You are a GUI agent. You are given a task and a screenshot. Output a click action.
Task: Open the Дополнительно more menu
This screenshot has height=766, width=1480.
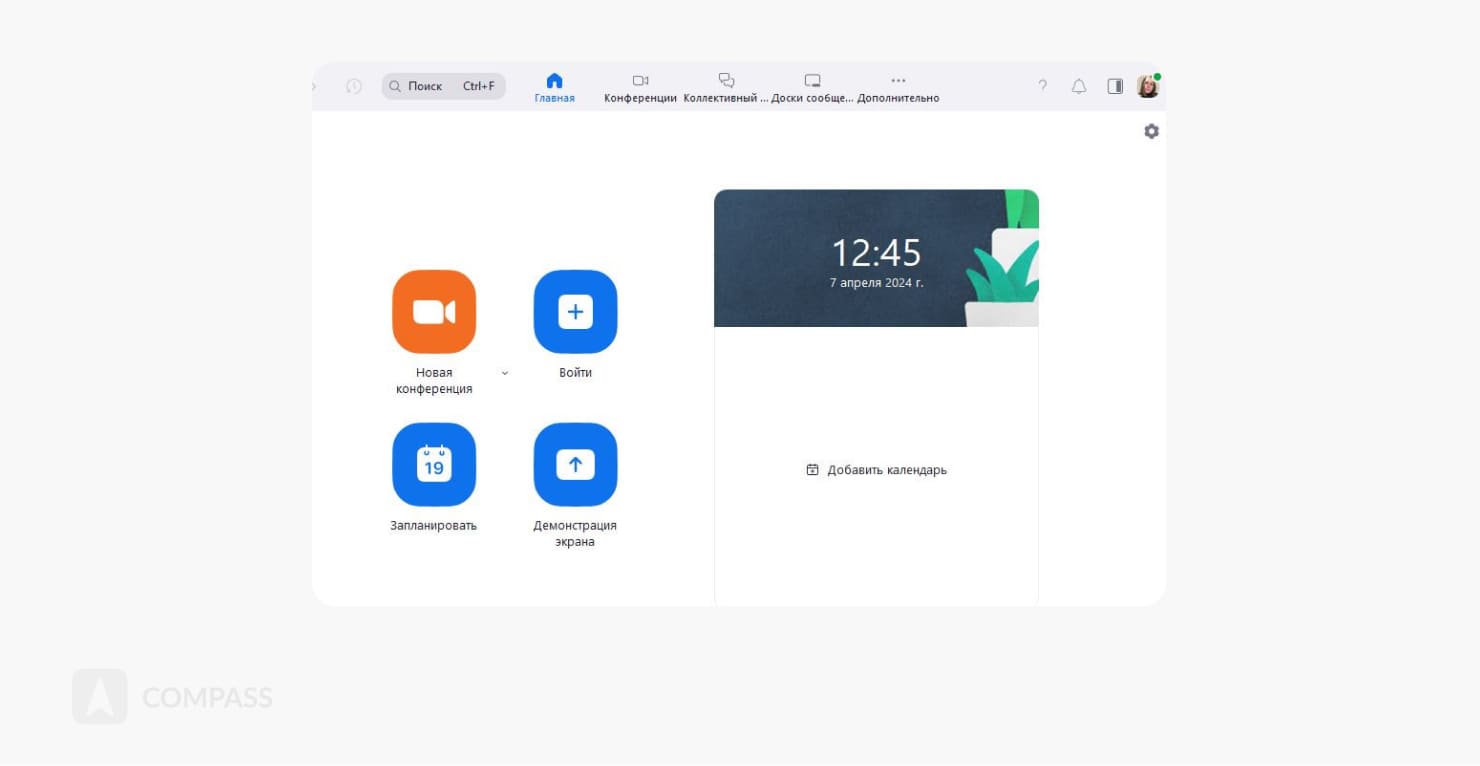[898, 88]
